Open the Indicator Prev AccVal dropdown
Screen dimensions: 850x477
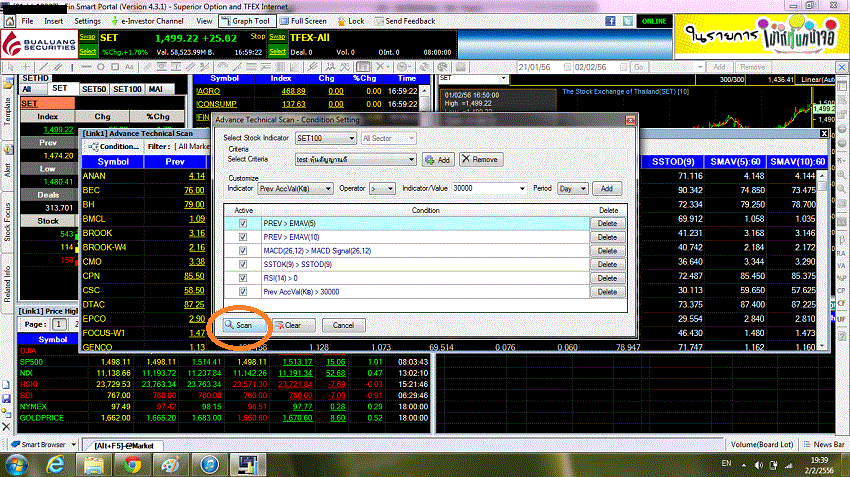coord(295,188)
